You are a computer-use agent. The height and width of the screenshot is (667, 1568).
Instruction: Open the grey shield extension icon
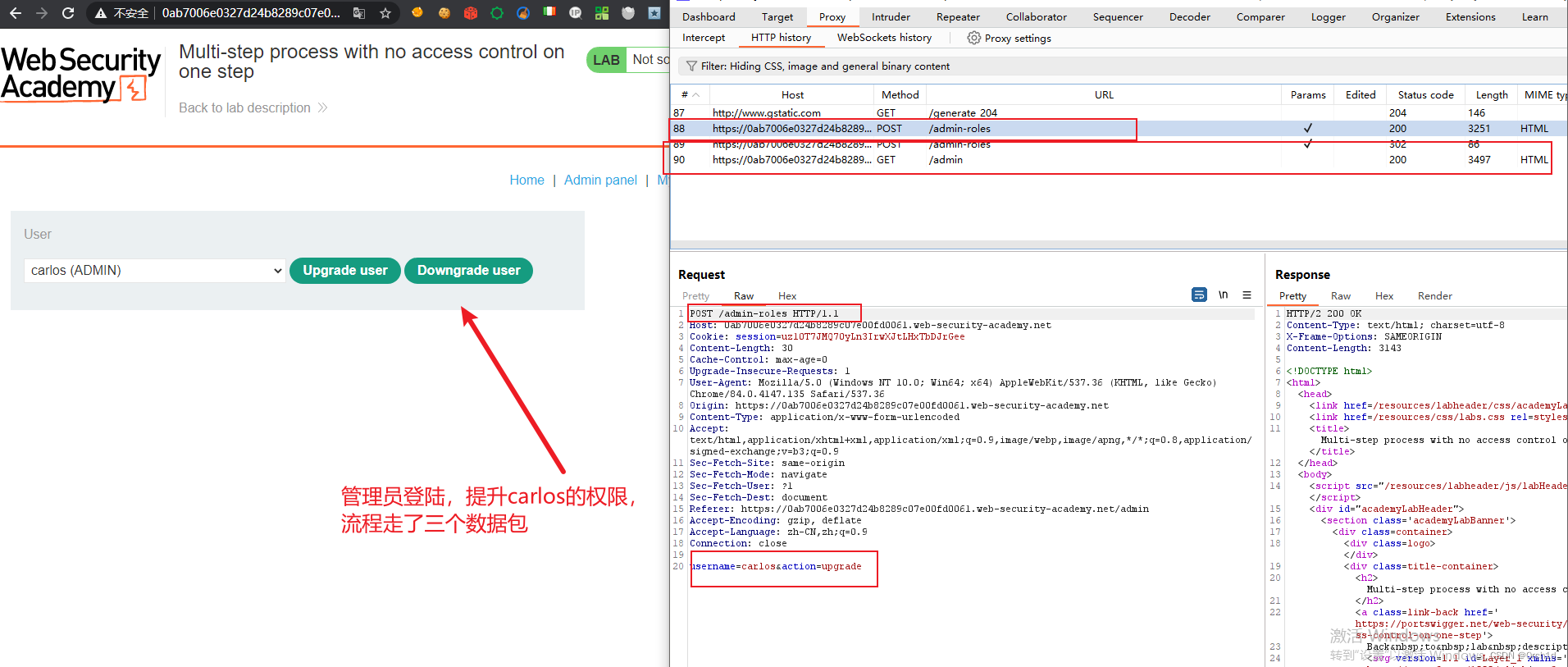(628, 13)
